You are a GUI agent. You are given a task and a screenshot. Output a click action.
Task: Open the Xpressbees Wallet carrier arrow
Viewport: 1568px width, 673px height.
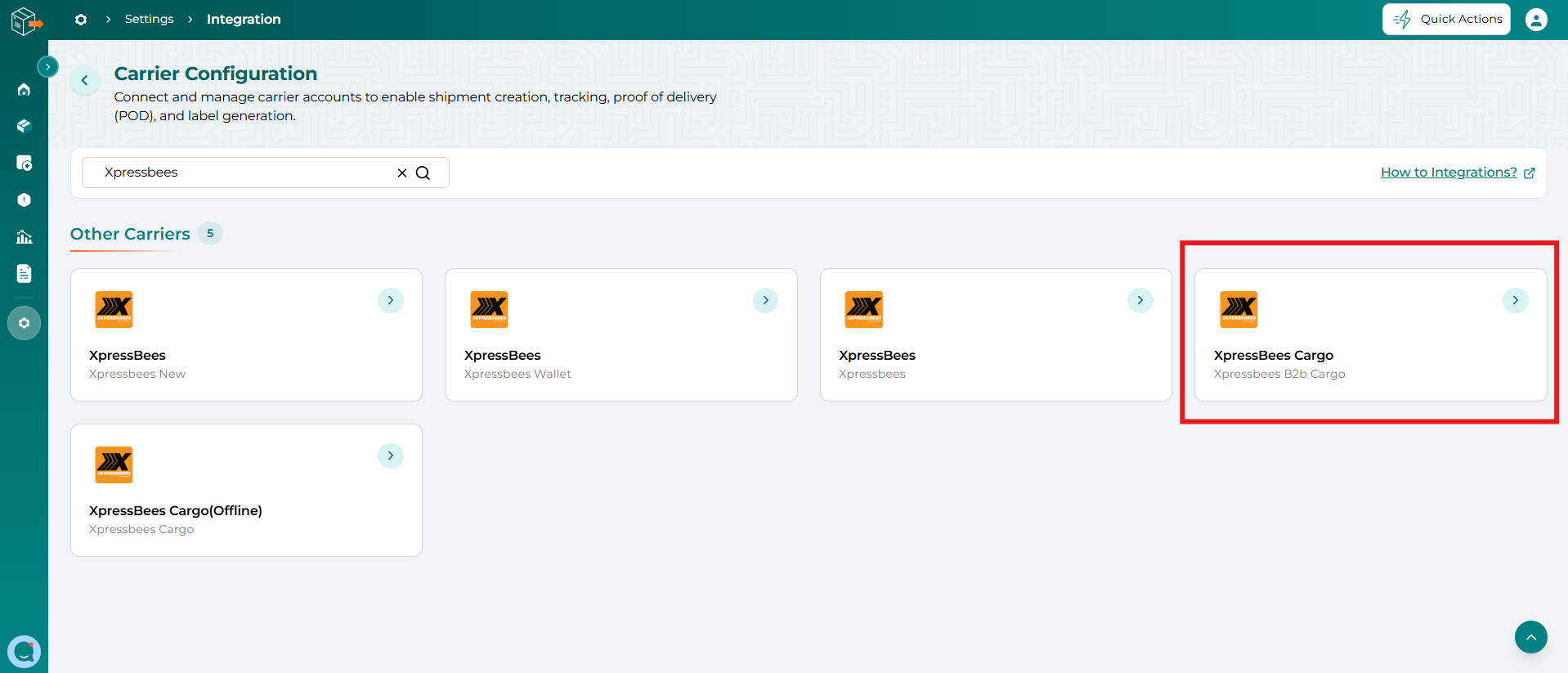765,300
